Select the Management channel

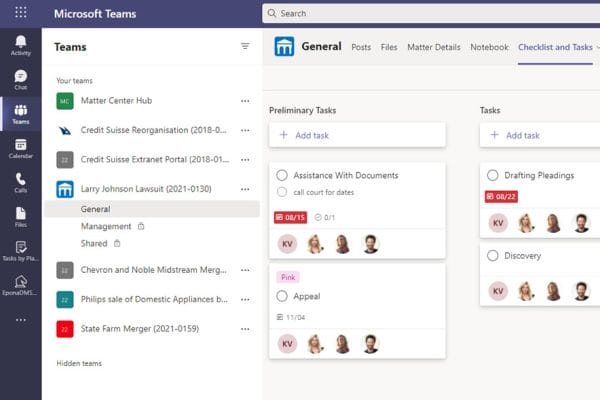tap(106, 226)
